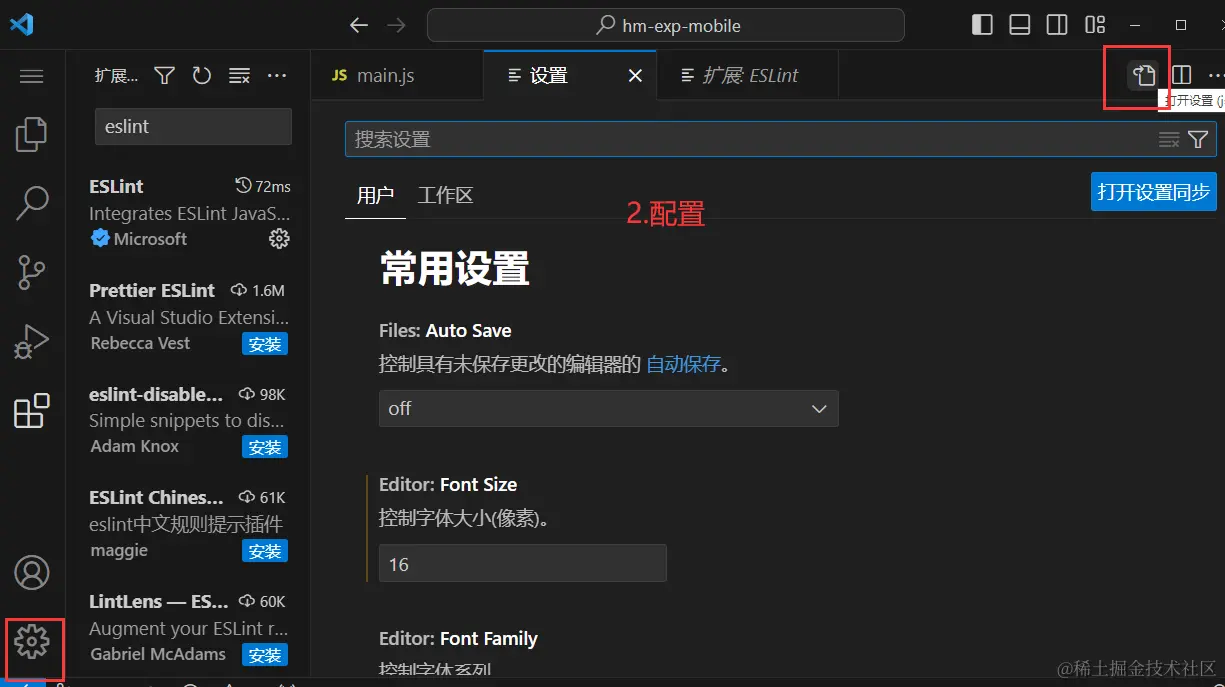Switch to 设置 editor tab
This screenshot has width=1225, height=687.
pyautogui.click(x=570, y=76)
